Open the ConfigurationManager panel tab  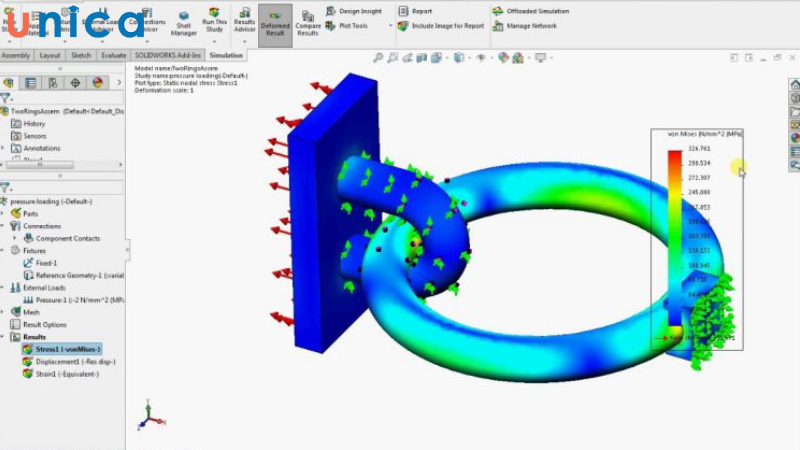click(53, 83)
